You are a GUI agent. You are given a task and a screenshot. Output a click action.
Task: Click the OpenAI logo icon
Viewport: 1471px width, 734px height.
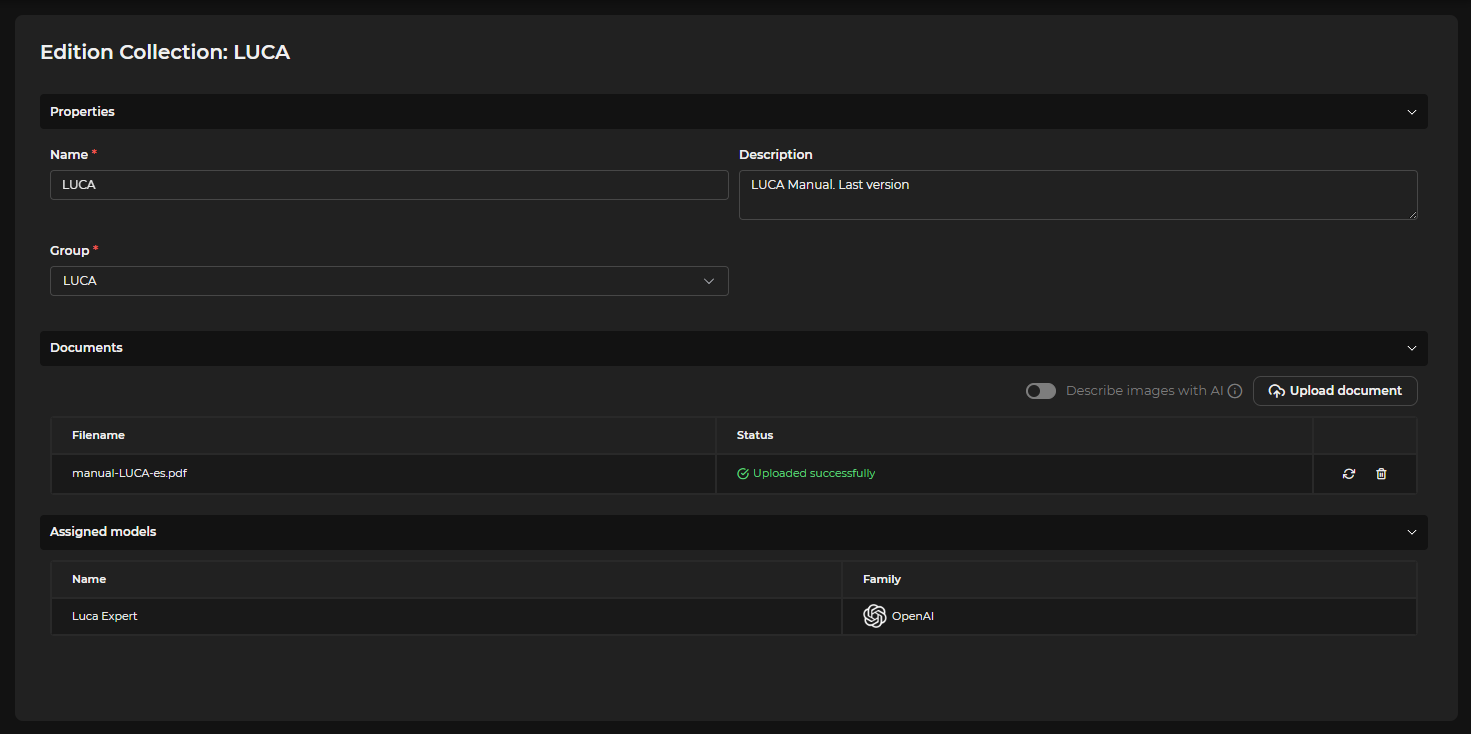point(875,616)
